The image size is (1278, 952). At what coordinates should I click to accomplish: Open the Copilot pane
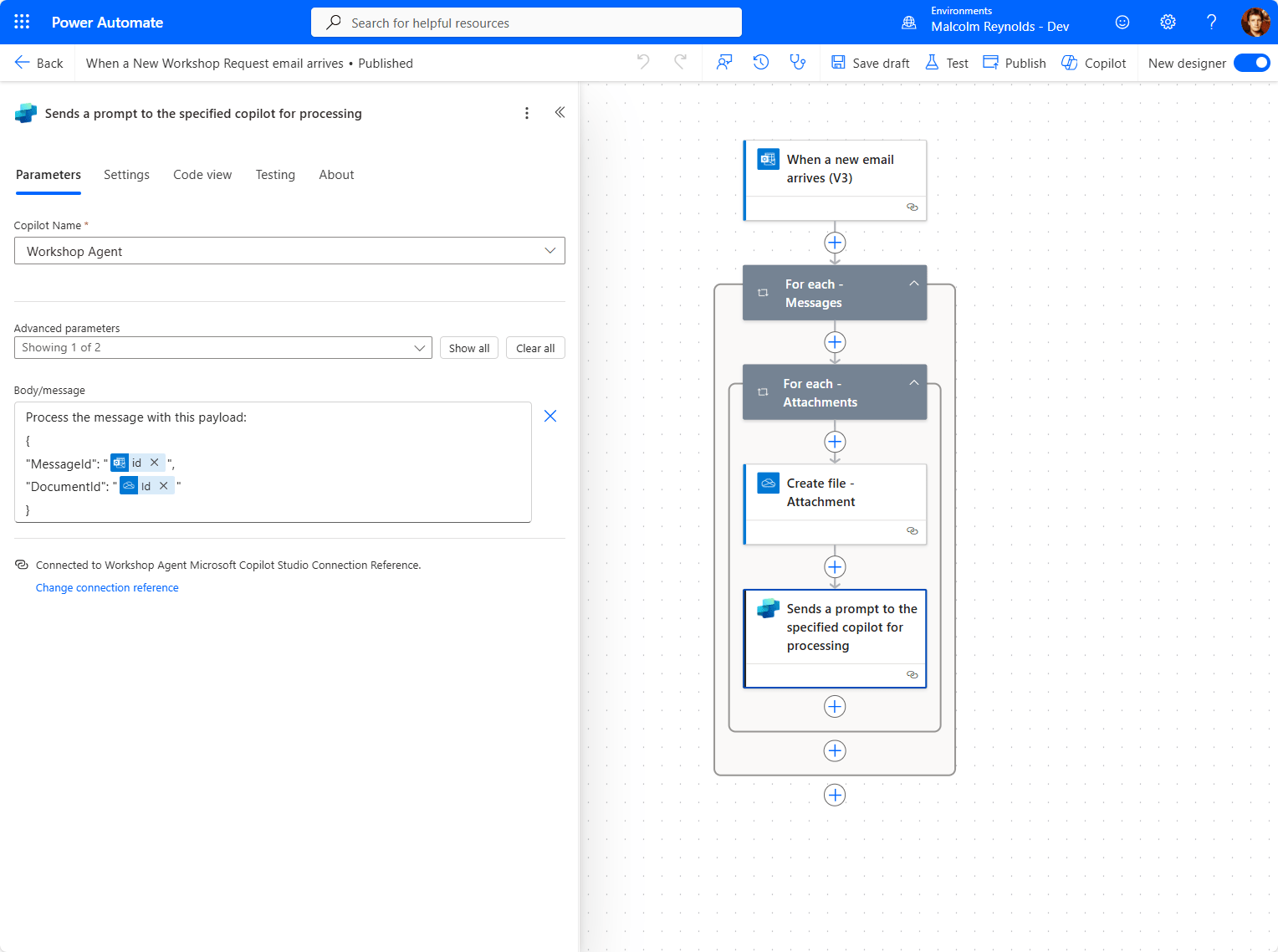coord(1094,63)
